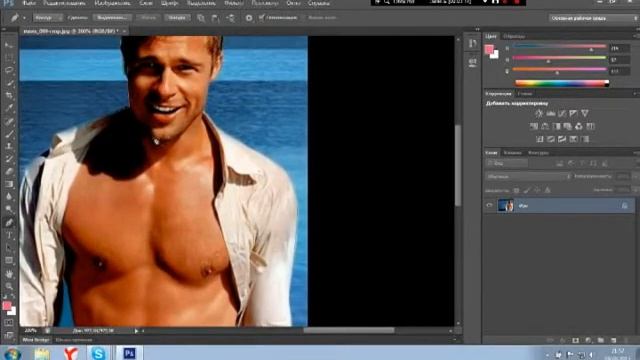Add a Curves adjustment
The height and width of the screenshot is (360, 640).
click(x=562, y=113)
